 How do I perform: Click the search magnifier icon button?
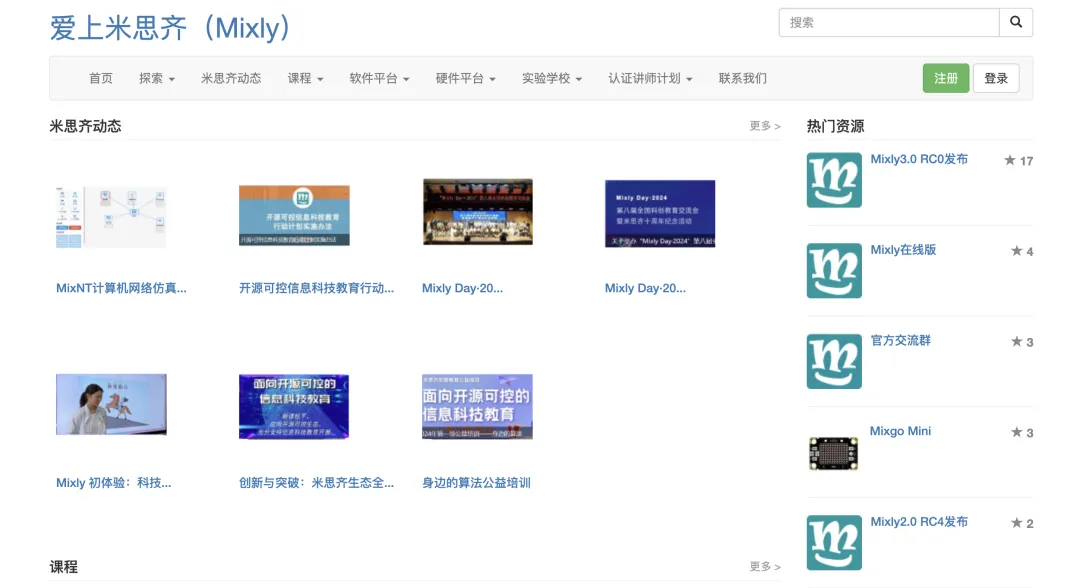tap(1016, 22)
